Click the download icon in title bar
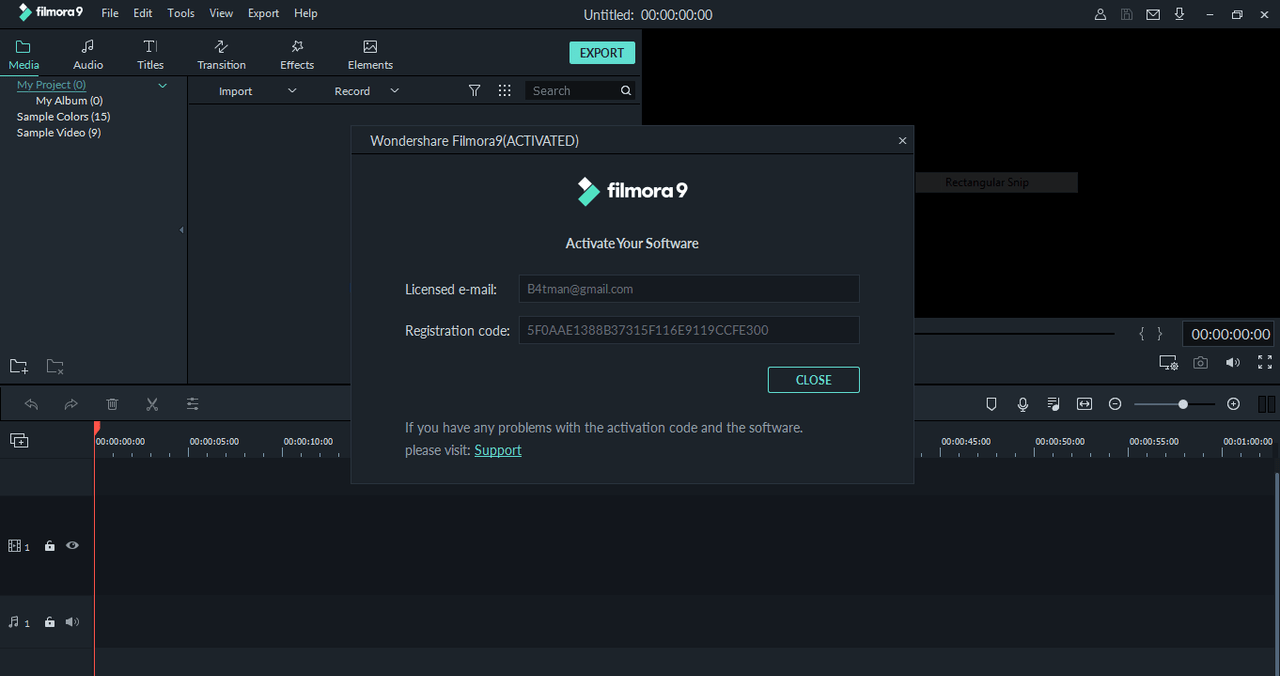 1180,14
